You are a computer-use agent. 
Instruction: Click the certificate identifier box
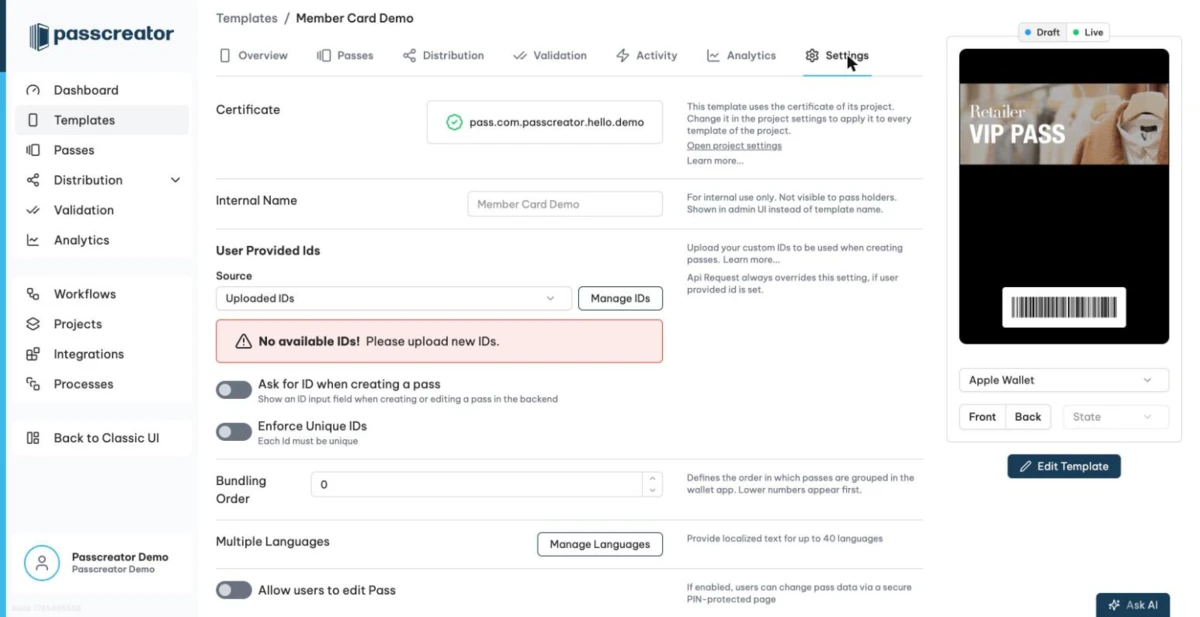pos(545,122)
